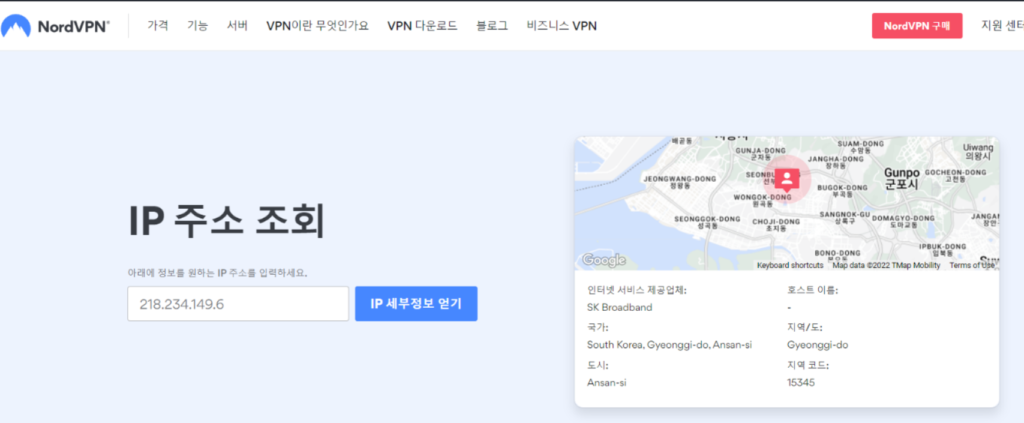Select the Gyeonggi-do region value
This screenshot has height=423, width=1024.
click(x=818, y=345)
